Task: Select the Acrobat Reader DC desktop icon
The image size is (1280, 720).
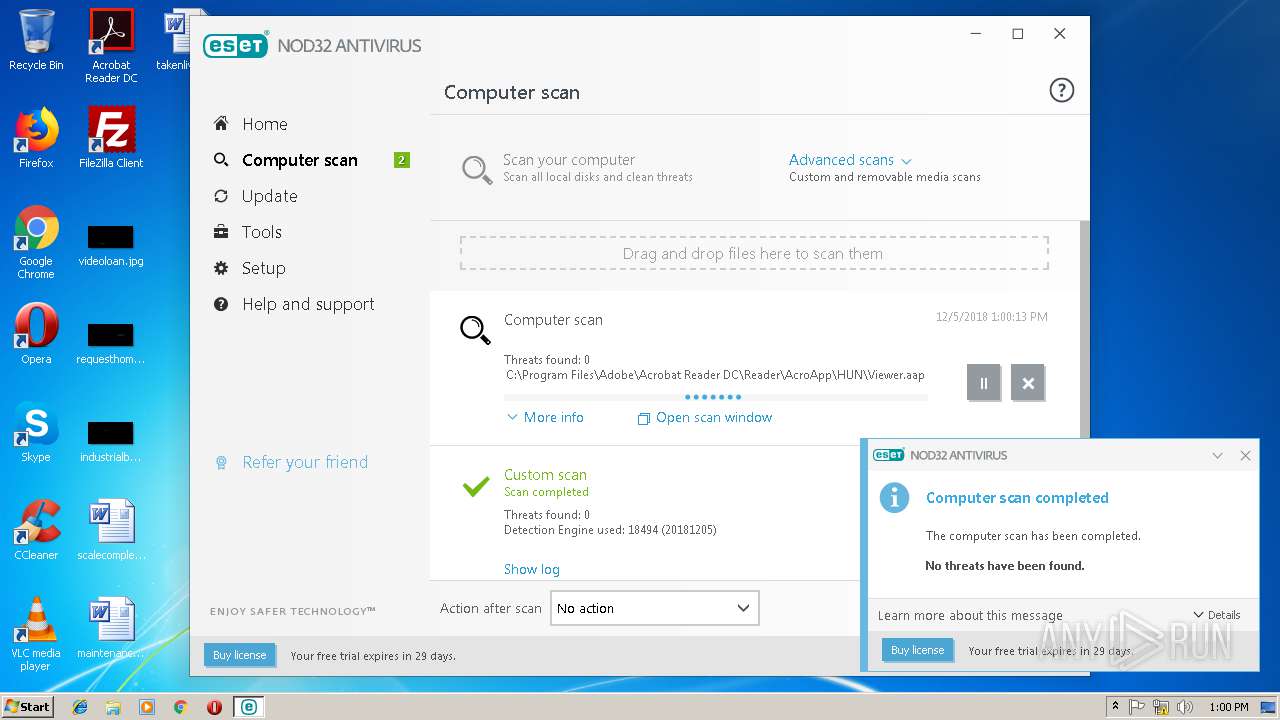Action: click(x=111, y=46)
